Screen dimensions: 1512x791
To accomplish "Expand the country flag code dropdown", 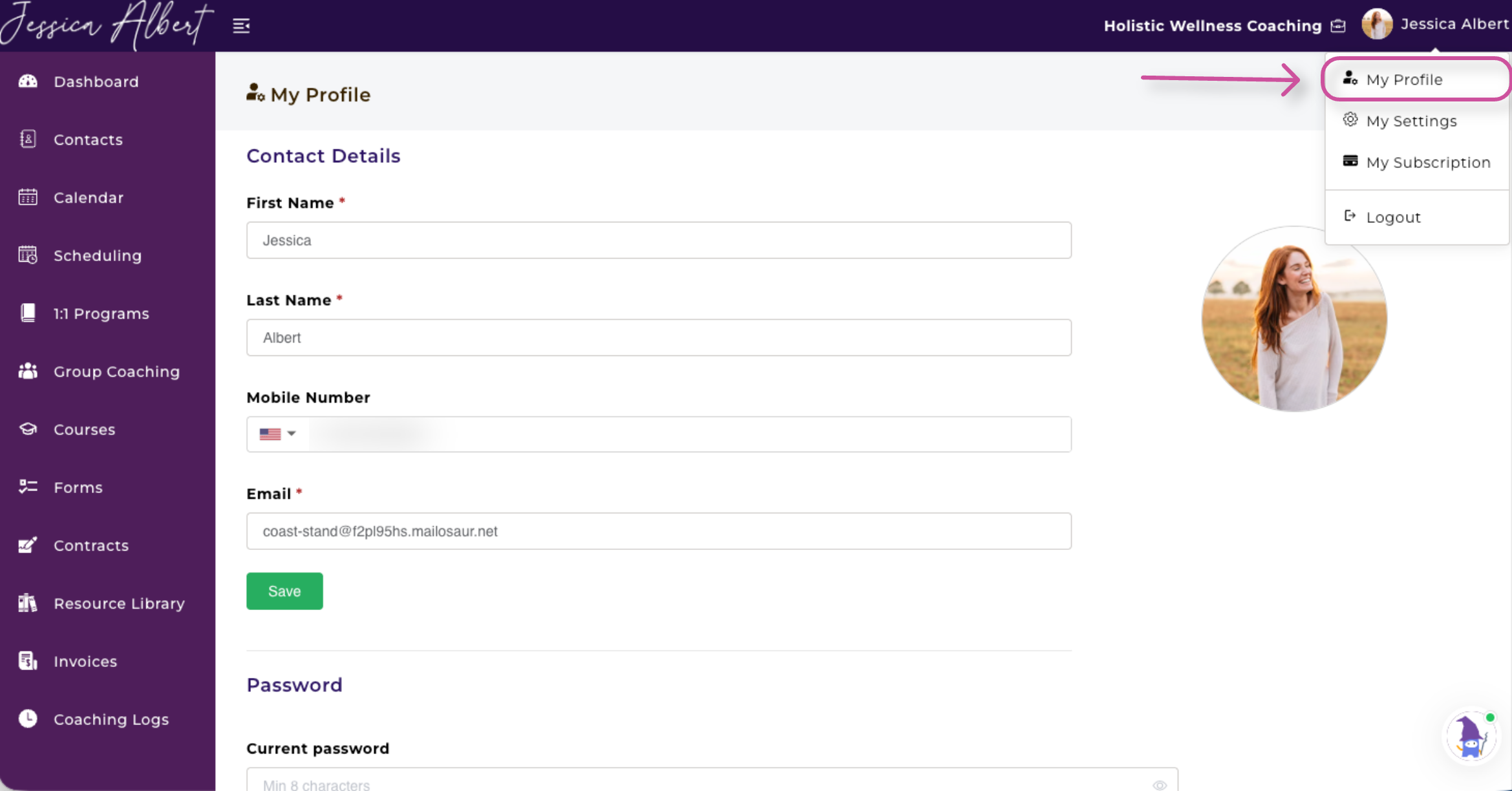I will [x=278, y=434].
